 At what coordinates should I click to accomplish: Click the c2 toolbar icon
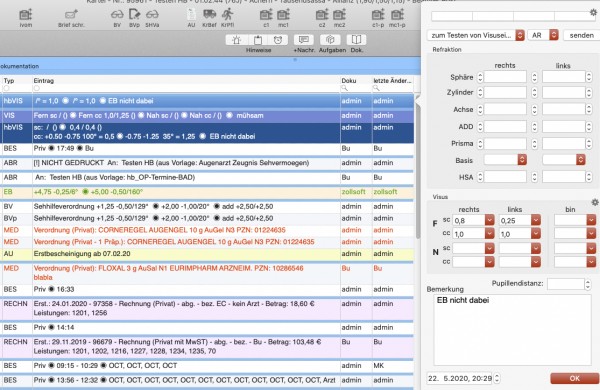pyautogui.click(x=322, y=15)
